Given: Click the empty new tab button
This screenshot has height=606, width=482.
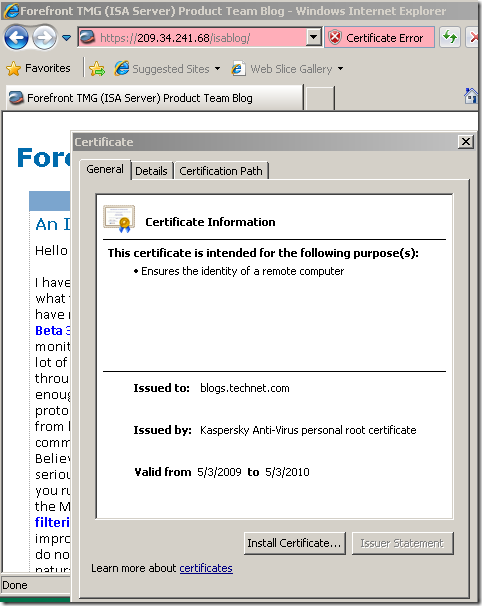Looking at the screenshot, I should [319, 99].
